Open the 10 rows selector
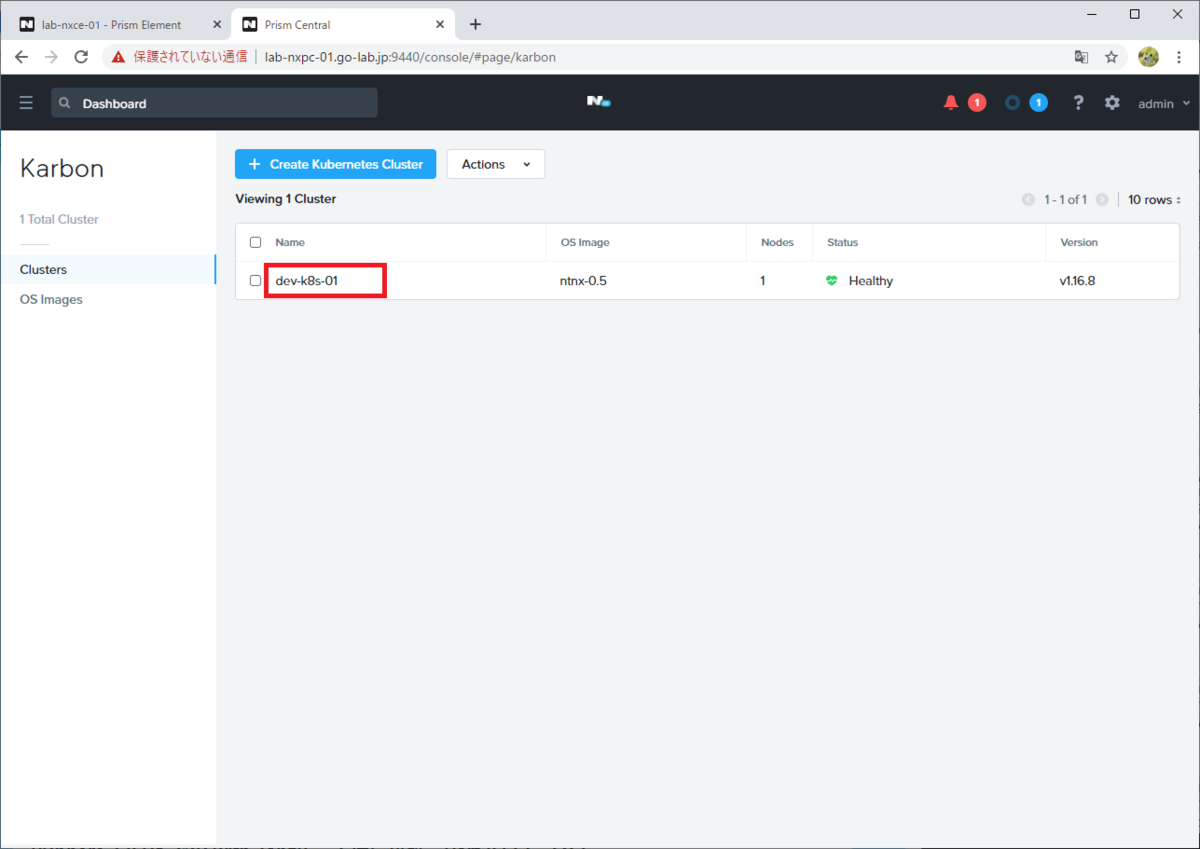Image resolution: width=1200 pixels, height=849 pixels. [x=1155, y=200]
